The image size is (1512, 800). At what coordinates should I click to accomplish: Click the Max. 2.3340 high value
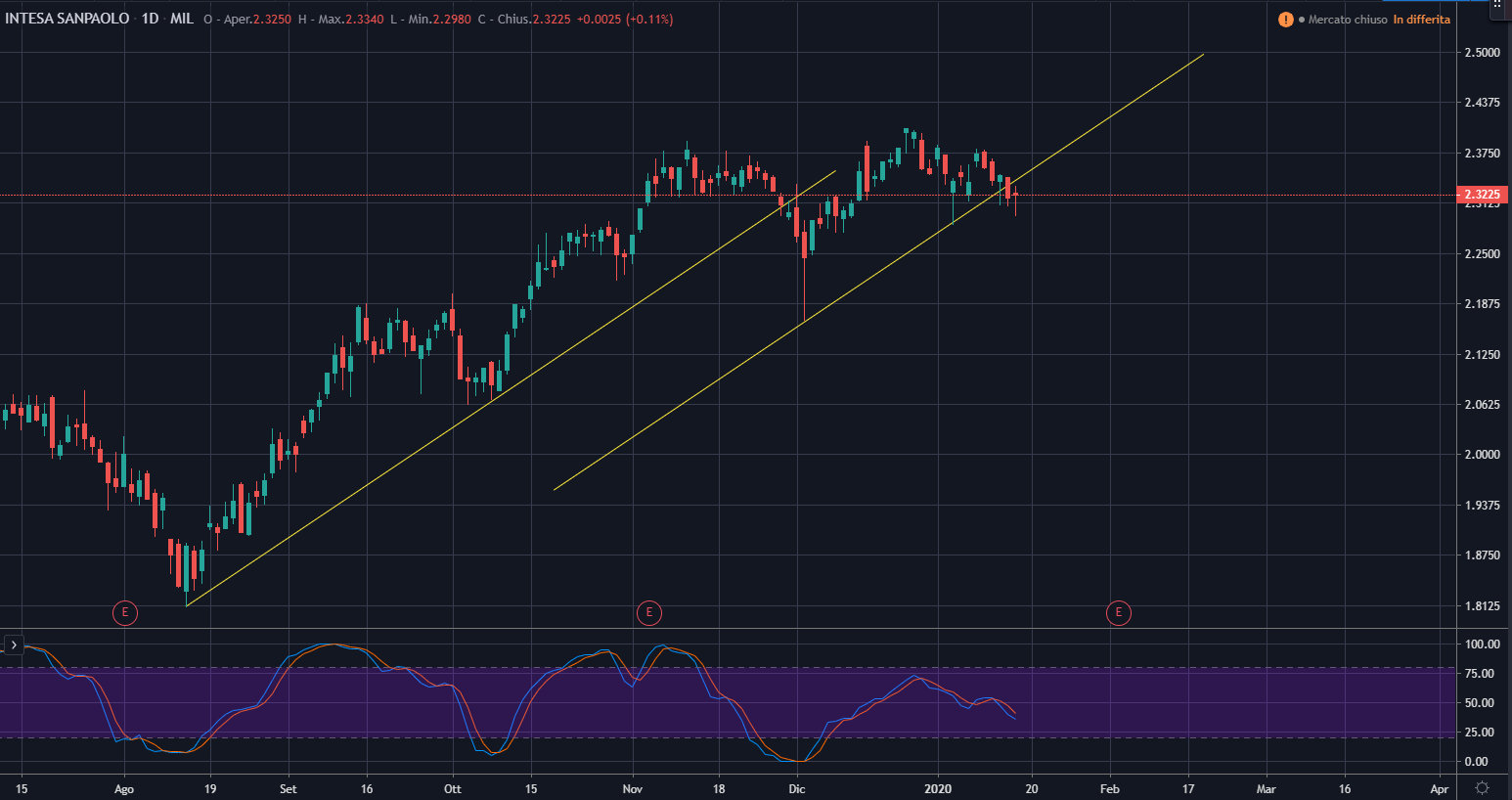349,20
